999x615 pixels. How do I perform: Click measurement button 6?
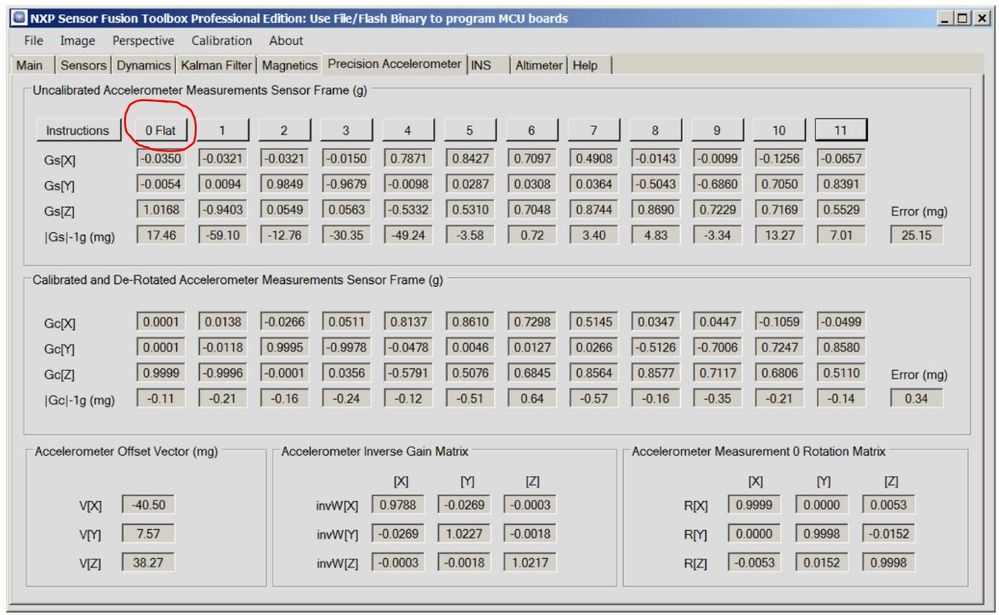coord(531,130)
